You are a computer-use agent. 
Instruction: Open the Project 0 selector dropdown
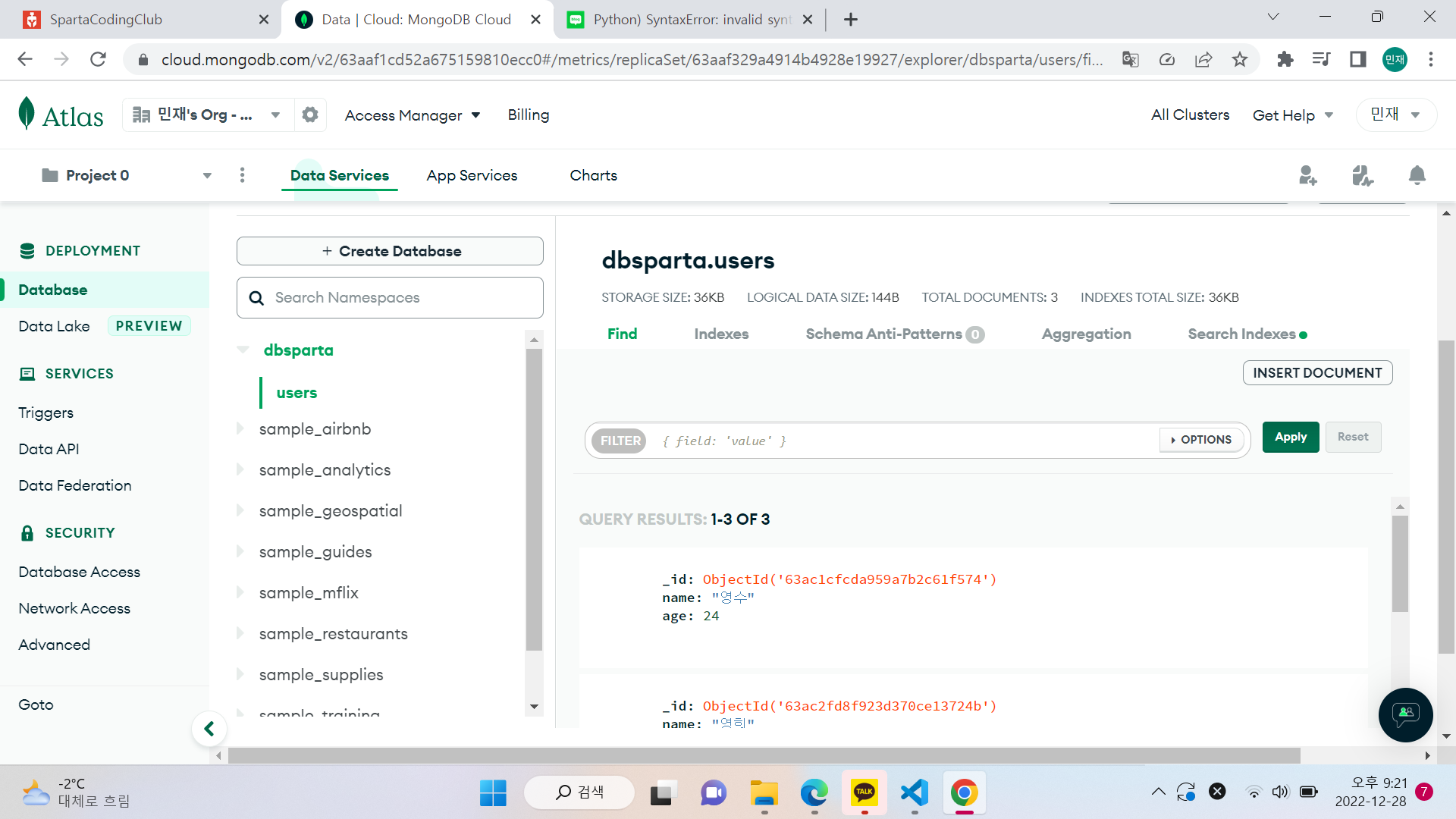click(127, 175)
